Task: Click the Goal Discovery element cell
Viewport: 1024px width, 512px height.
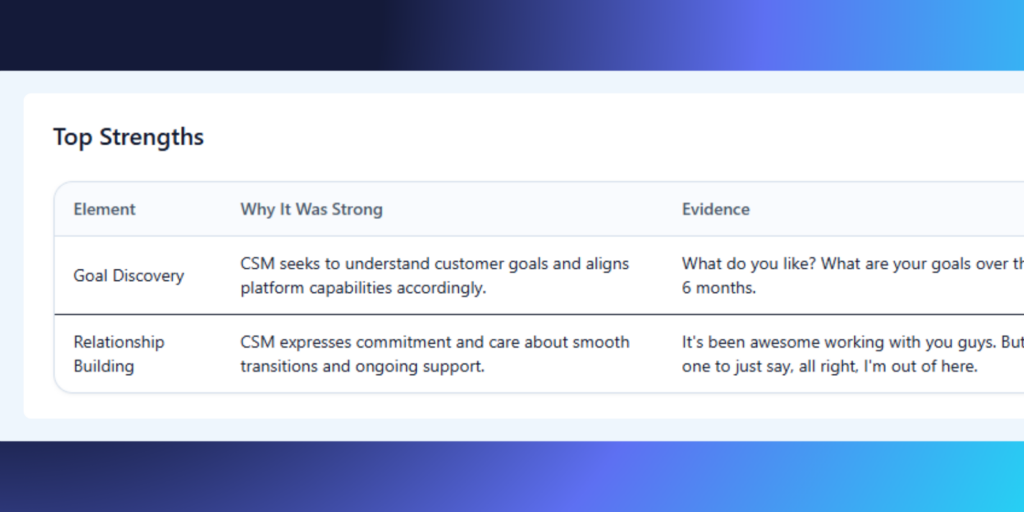Action: tap(129, 276)
